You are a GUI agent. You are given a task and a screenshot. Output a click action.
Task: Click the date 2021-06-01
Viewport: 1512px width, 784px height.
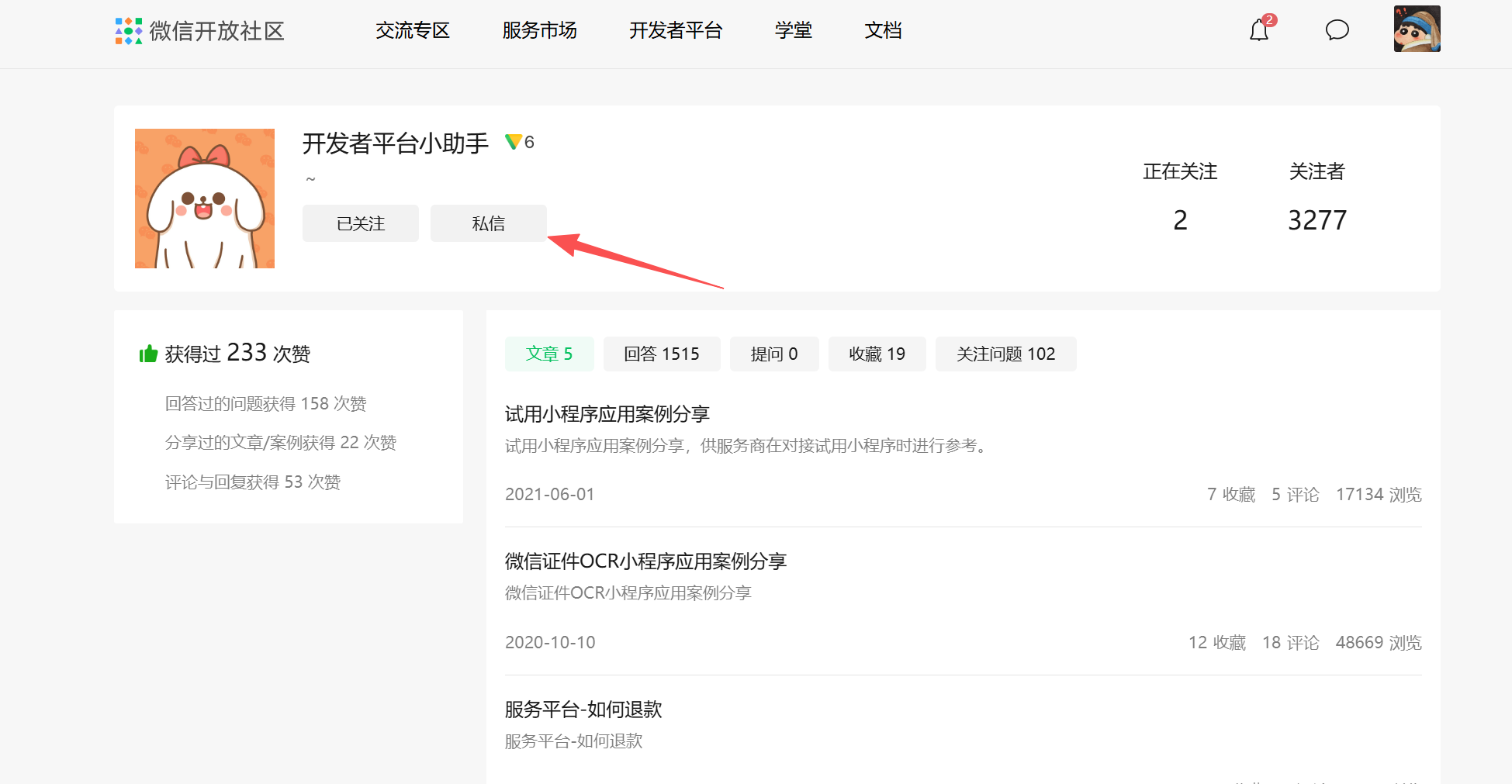[550, 494]
